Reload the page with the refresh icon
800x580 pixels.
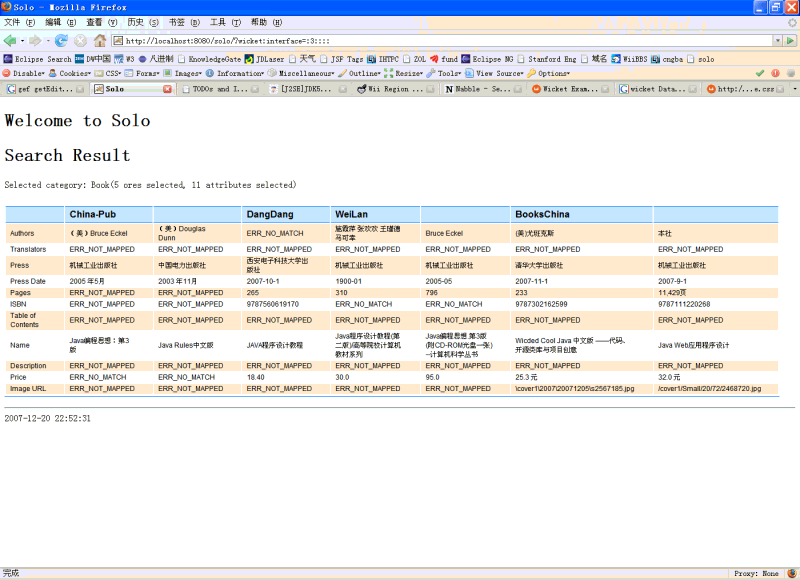click(x=61, y=40)
